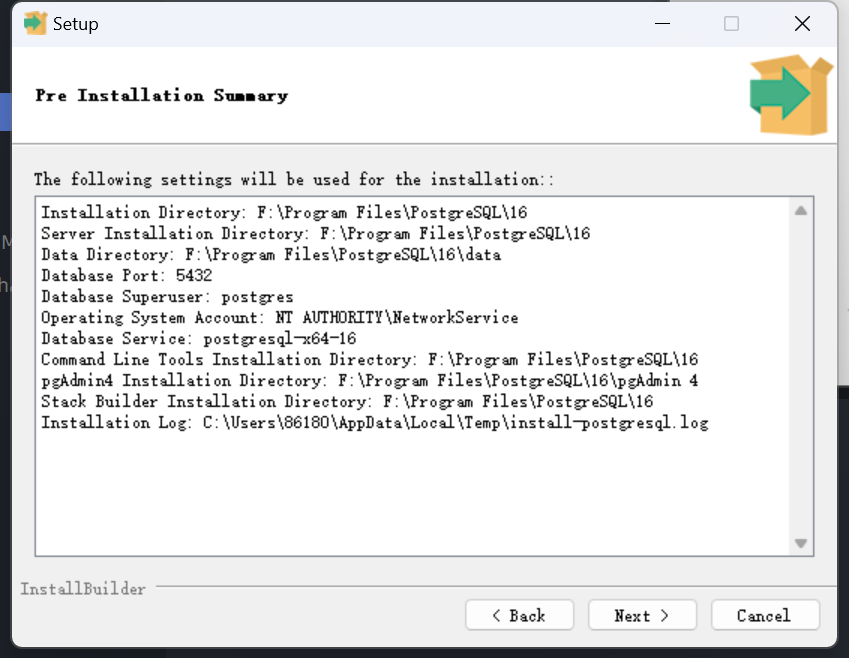Cancel the PostgreSQL setup
The height and width of the screenshot is (658, 849).
pos(765,615)
